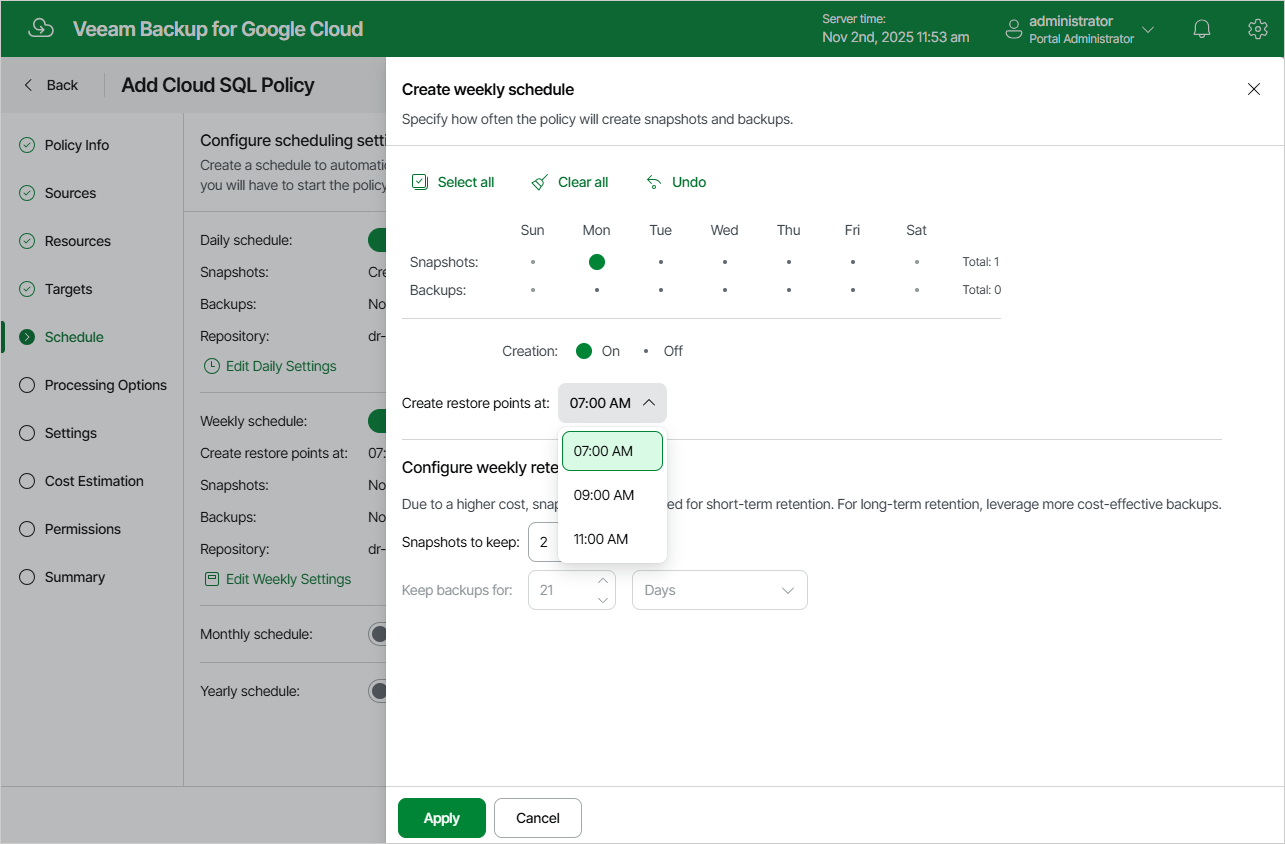Viewport: 1285px width, 844px height.
Task: Click the Tue column header
Action: (661, 230)
